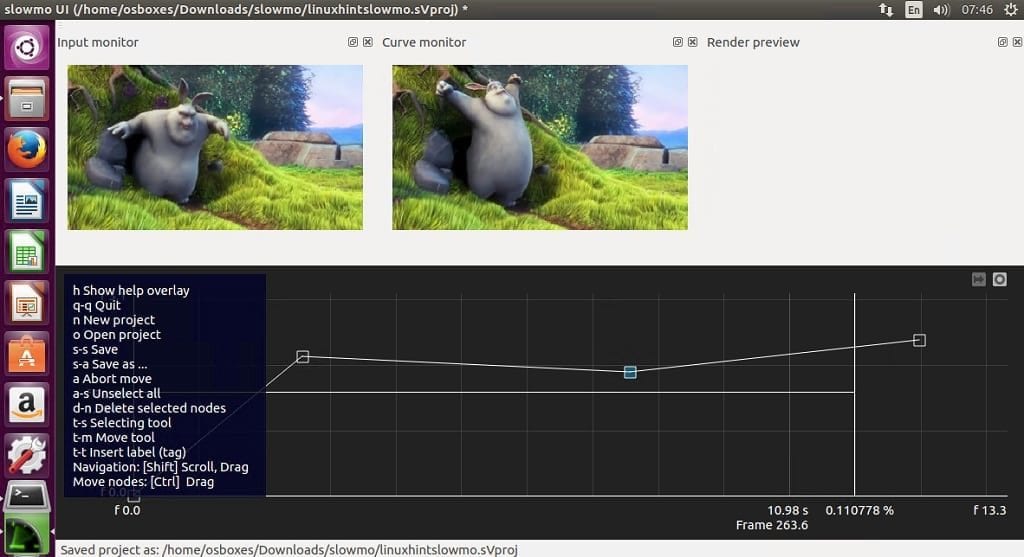Viewport: 1024px width, 557px height.
Task: Open LibreOffice Impress from the launcher
Action: (x=27, y=303)
